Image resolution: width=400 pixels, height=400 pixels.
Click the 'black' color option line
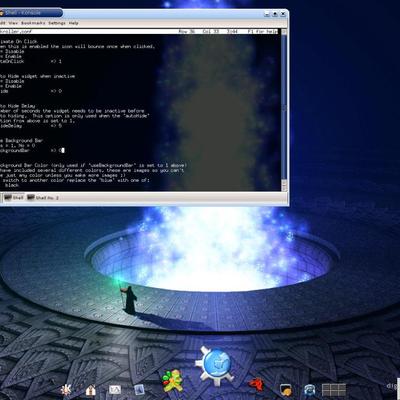click(x=12, y=185)
